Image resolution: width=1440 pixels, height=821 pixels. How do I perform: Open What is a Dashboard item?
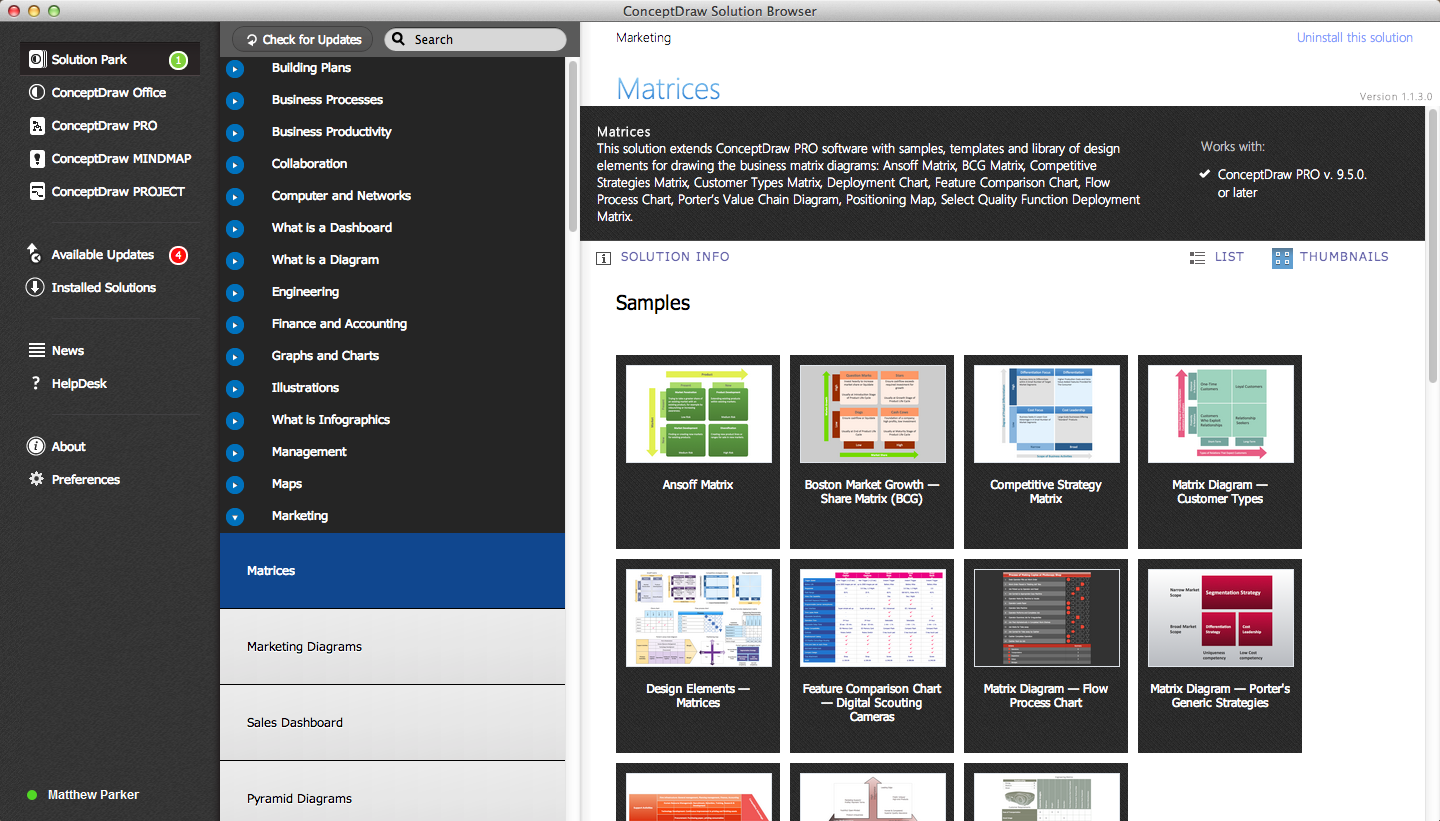[332, 228]
